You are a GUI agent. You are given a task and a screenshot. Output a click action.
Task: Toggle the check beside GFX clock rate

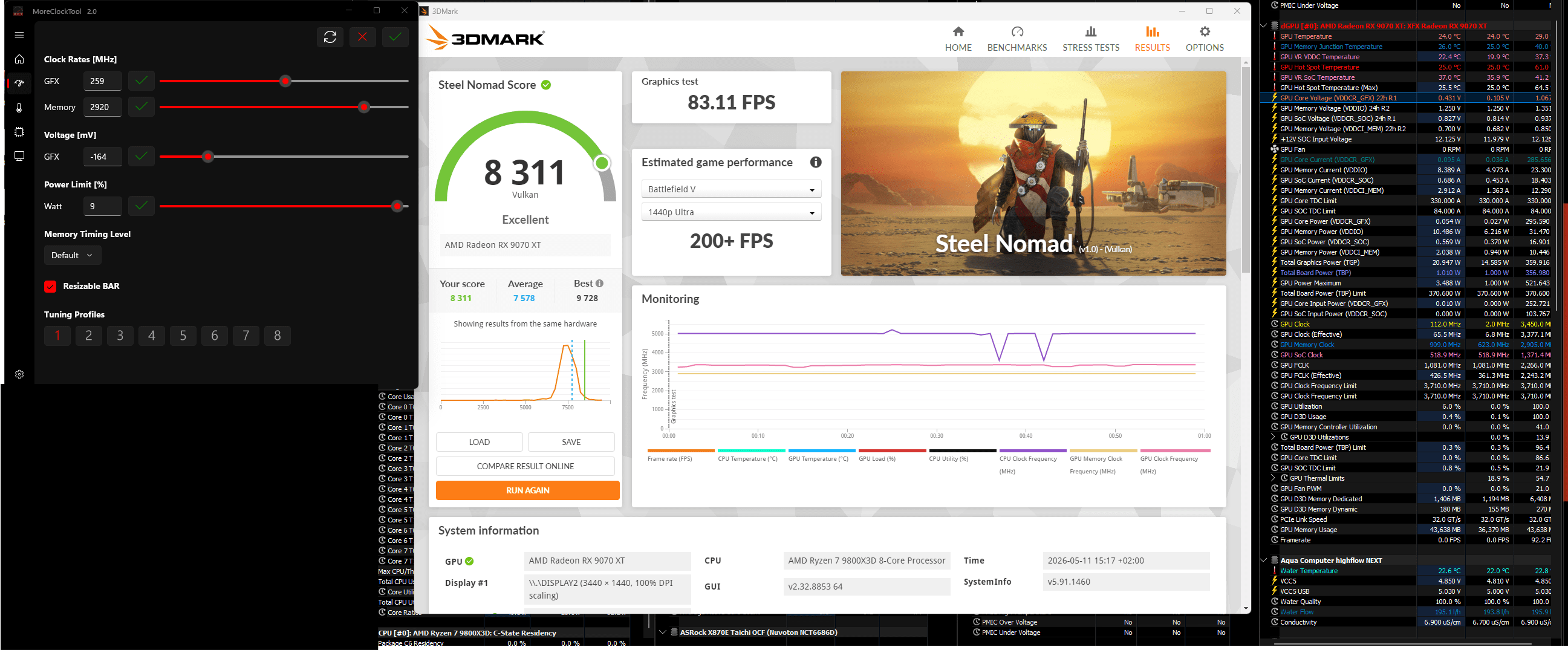tap(142, 81)
